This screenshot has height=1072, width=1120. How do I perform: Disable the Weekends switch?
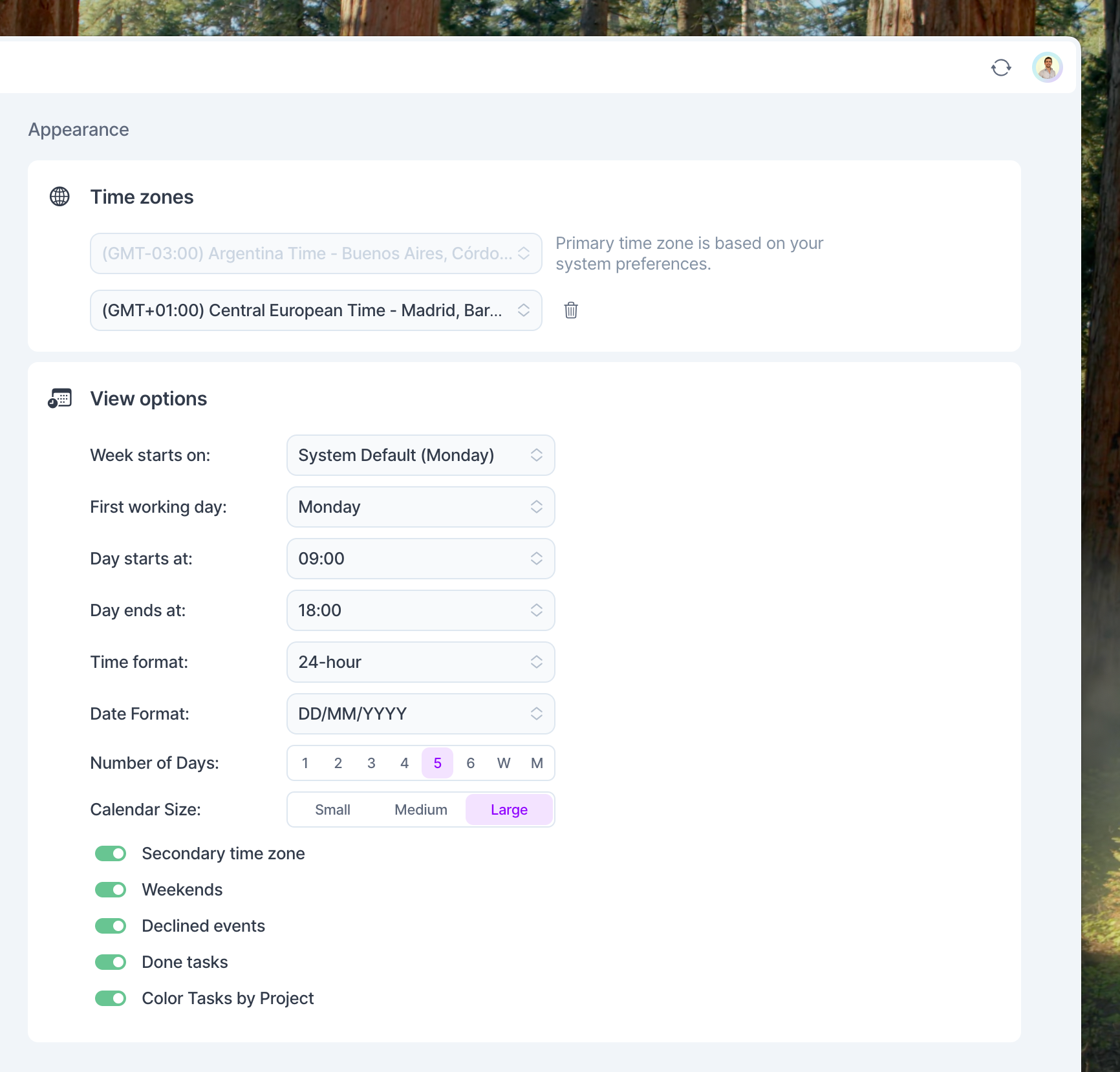point(111,890)
